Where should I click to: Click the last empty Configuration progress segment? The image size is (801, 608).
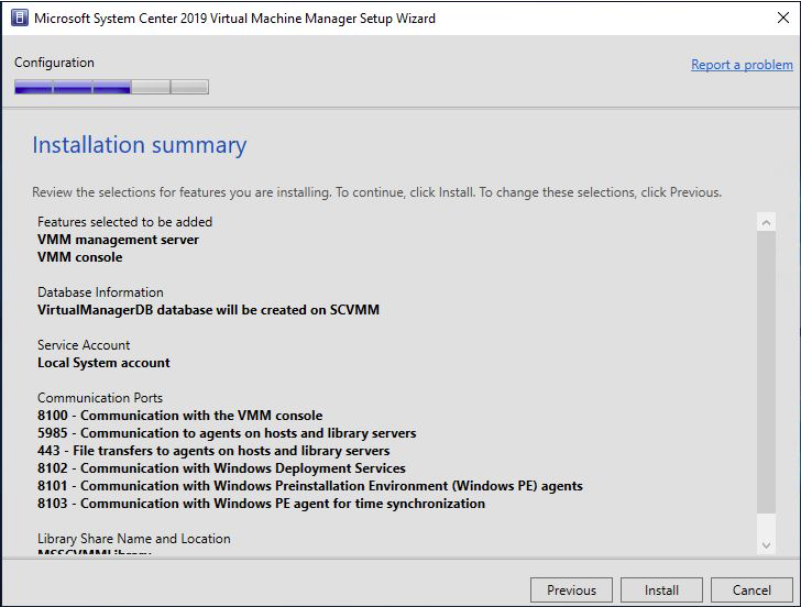190,87
